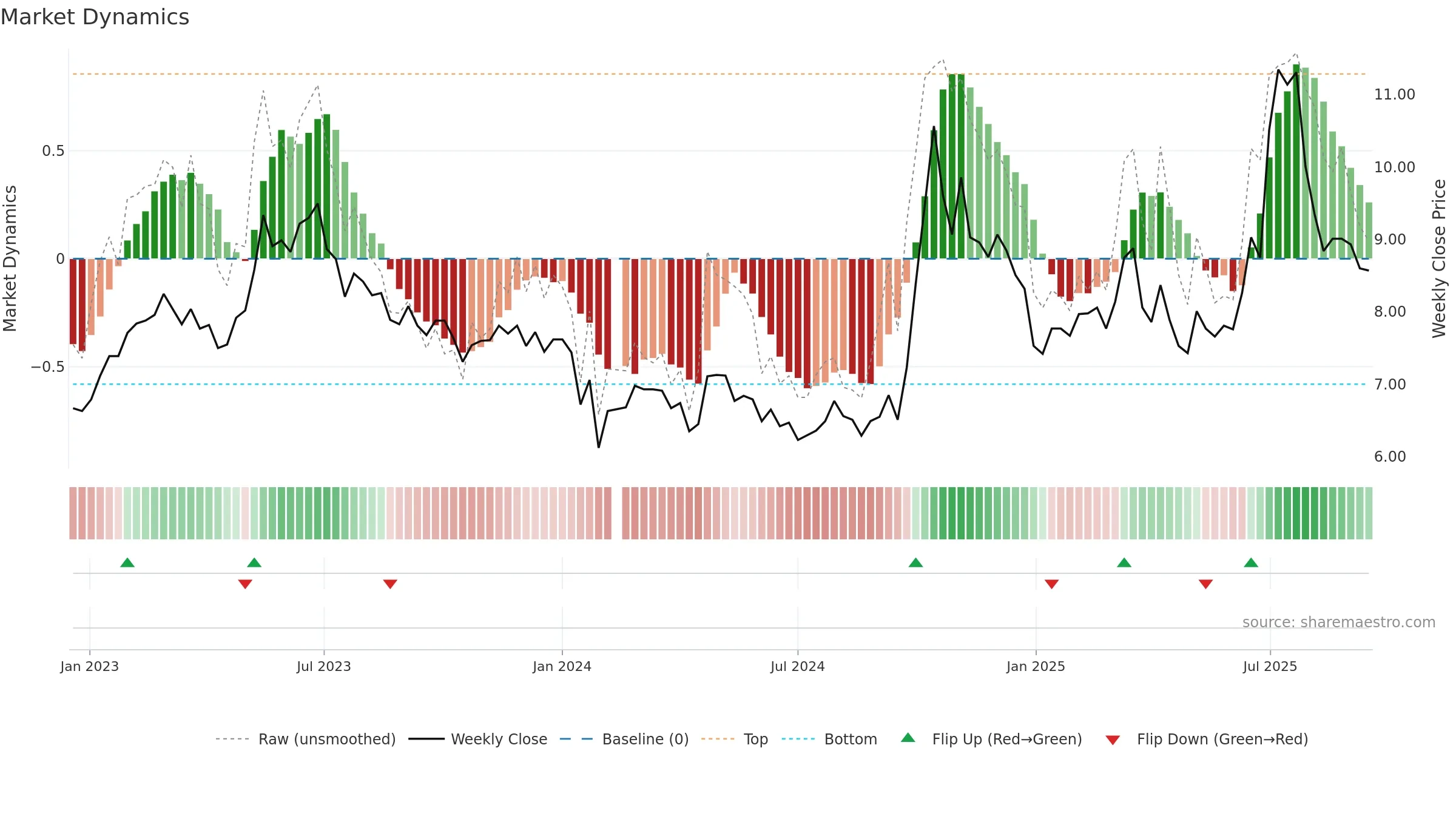Click the Jan 2024 x-axis label
The width and height of the screenshot is (1456, 819).
pyautogui.click(x=562, y=666)
